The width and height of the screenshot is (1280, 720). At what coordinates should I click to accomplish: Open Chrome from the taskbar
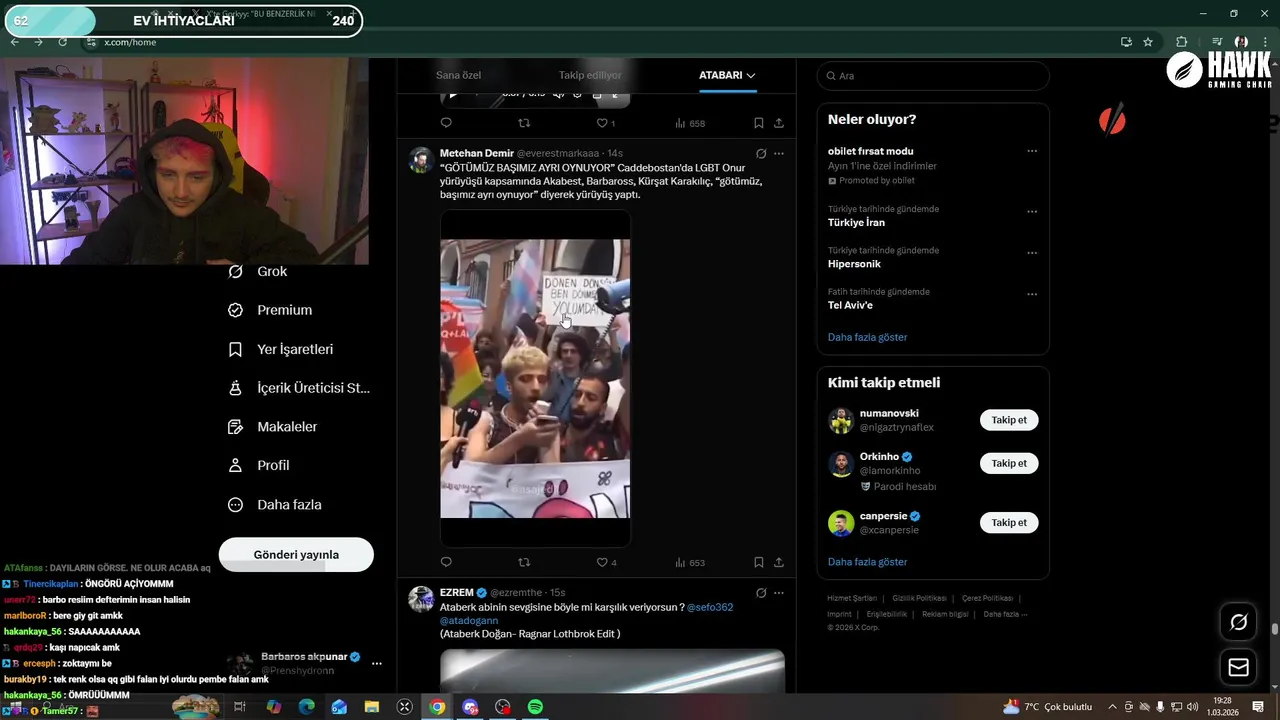437,707
